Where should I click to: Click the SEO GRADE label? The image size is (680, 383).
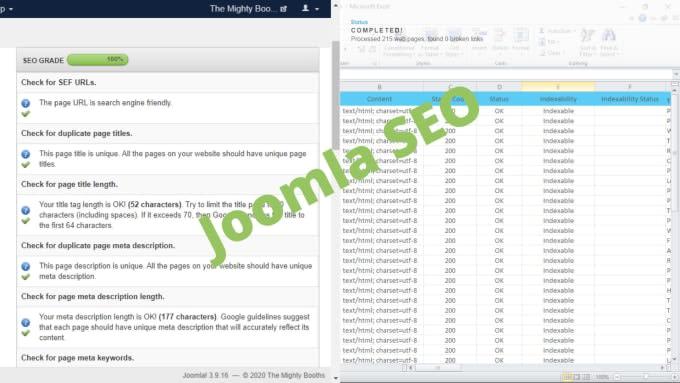click(x=43, y=60)
